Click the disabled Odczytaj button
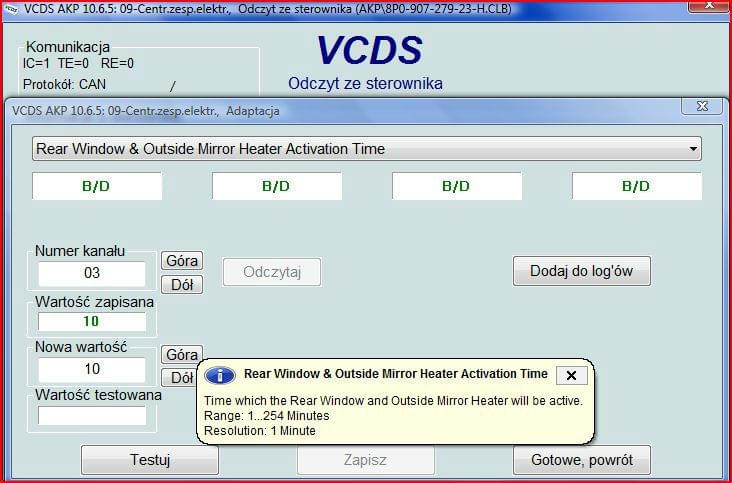The image size is (732, 483). [x=272, y=272]
